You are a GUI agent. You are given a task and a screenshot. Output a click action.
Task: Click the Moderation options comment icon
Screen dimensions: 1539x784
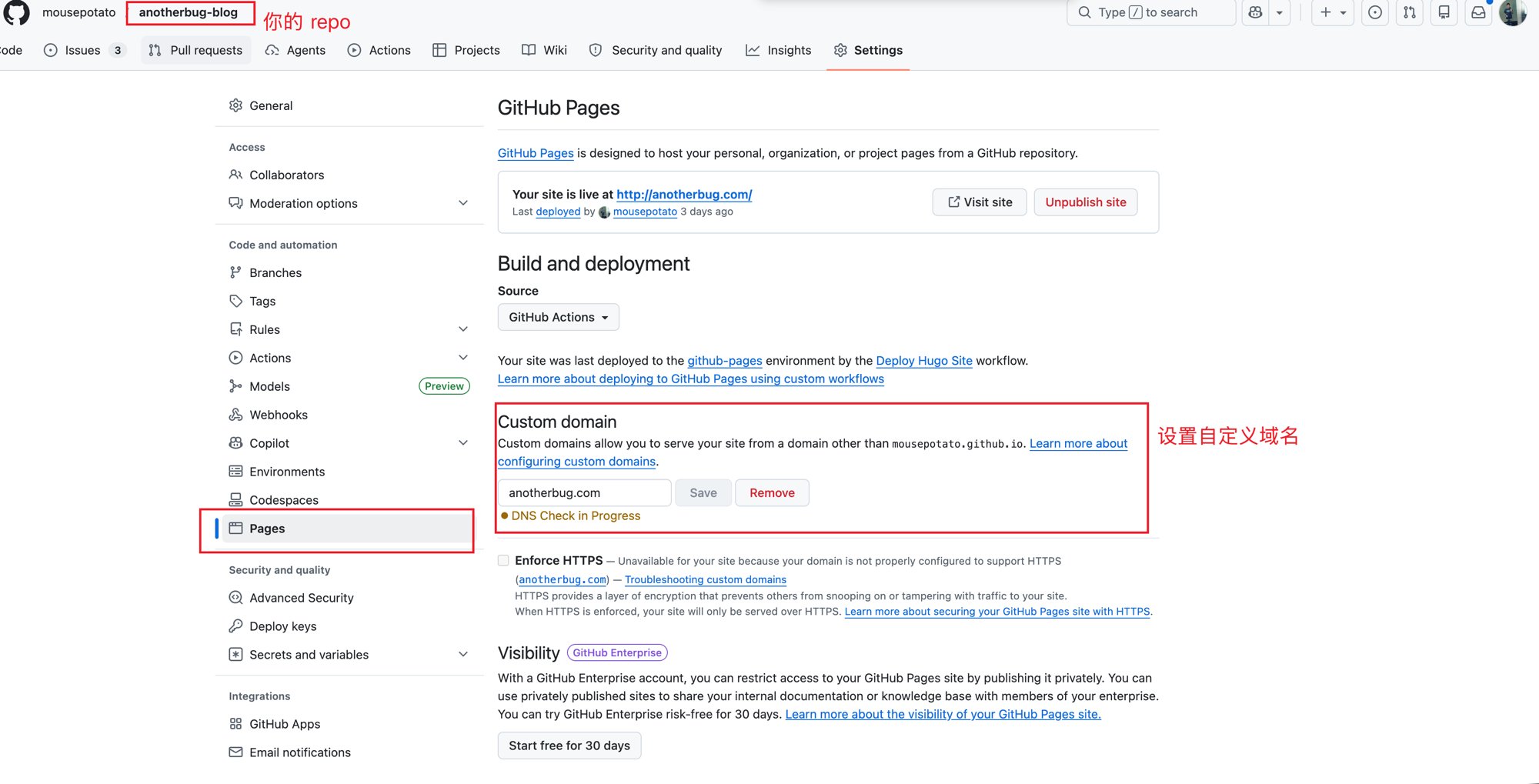(x=235, y=203)
